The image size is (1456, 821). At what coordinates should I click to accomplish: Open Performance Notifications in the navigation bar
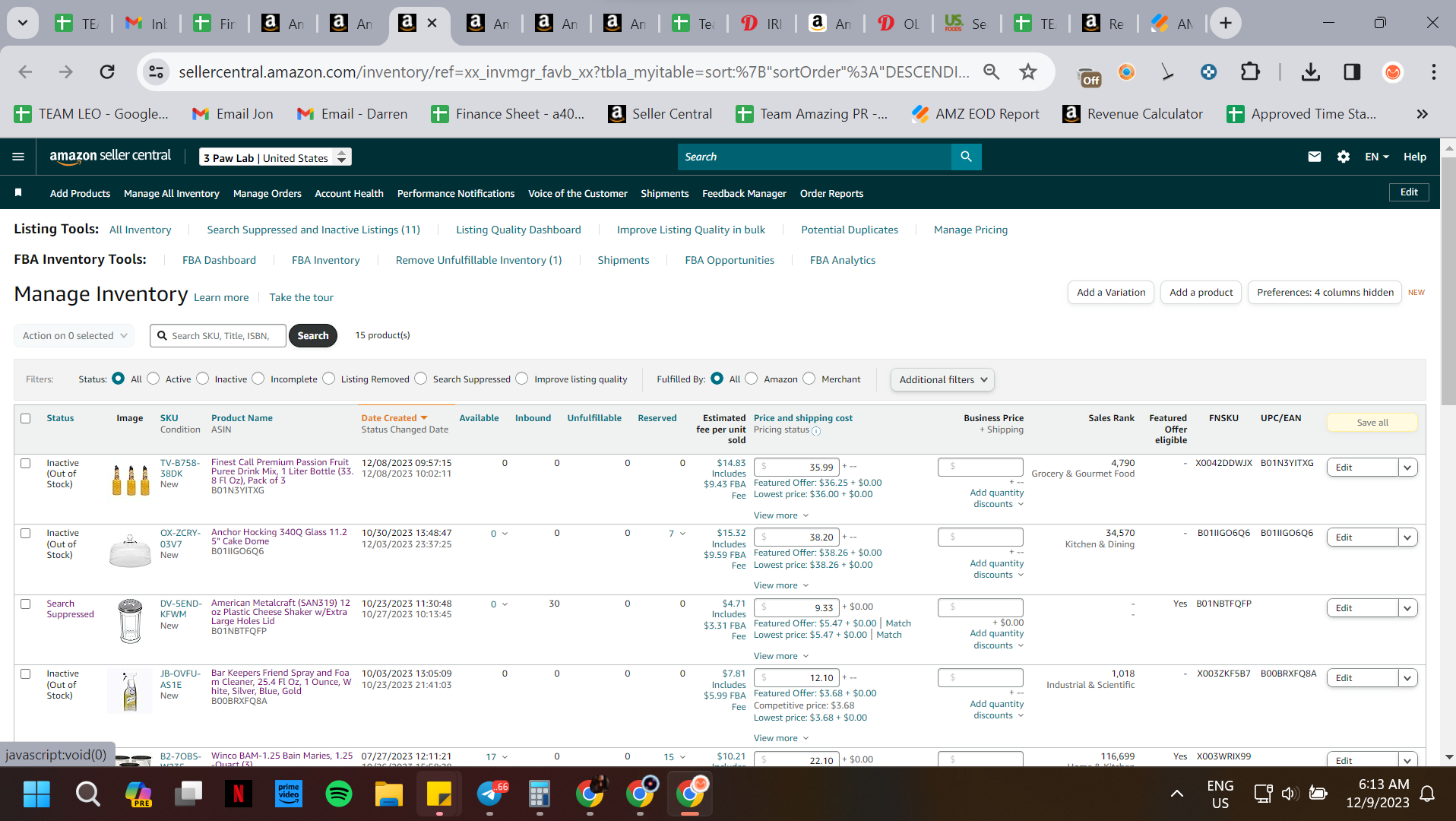pos(456,193)
